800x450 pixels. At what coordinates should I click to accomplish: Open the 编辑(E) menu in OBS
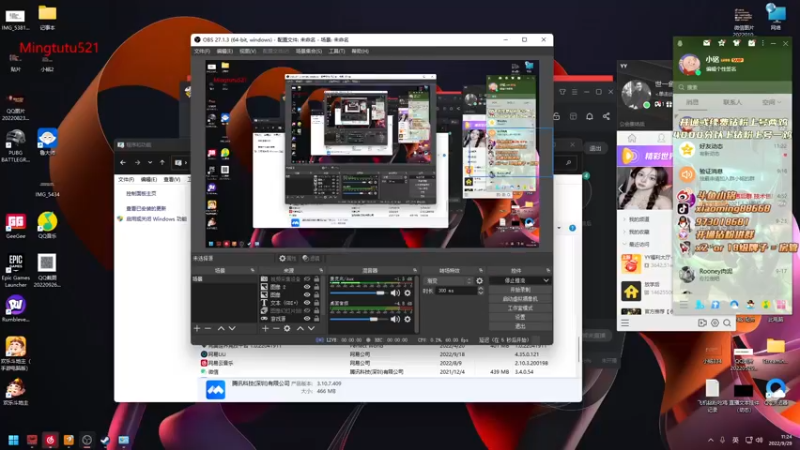(x=224, y=51)
